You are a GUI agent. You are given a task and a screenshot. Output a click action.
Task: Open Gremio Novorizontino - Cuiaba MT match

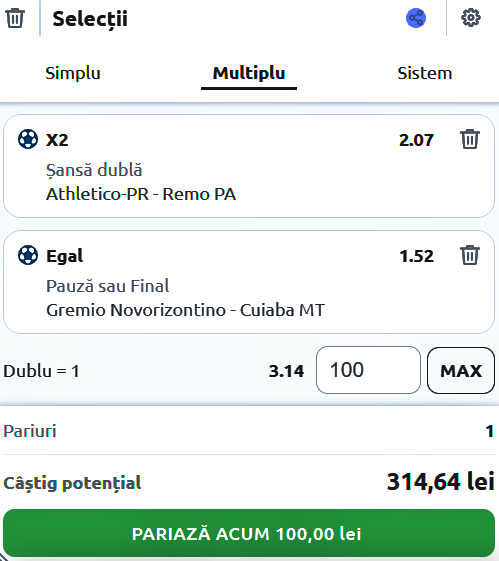185,310
